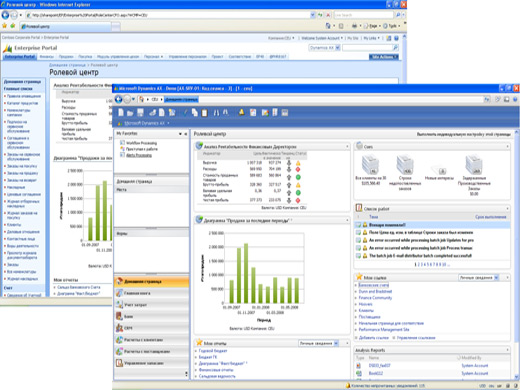Viewport: 520px width, 390px height.
Task: Open the Cues web part menu arrow
Action: click(507, 146)
